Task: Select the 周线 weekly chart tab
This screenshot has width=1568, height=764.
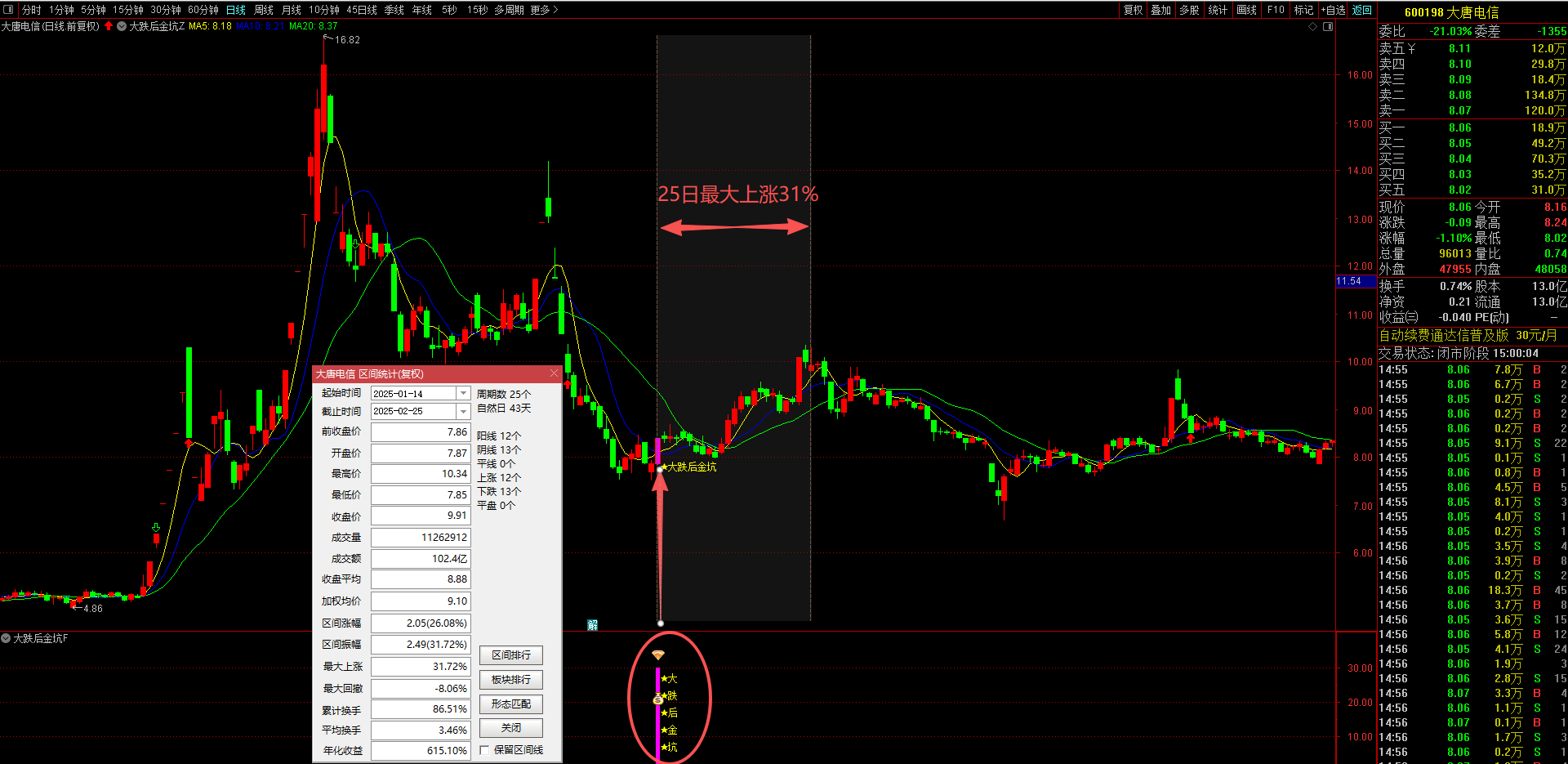Action: 264,10
